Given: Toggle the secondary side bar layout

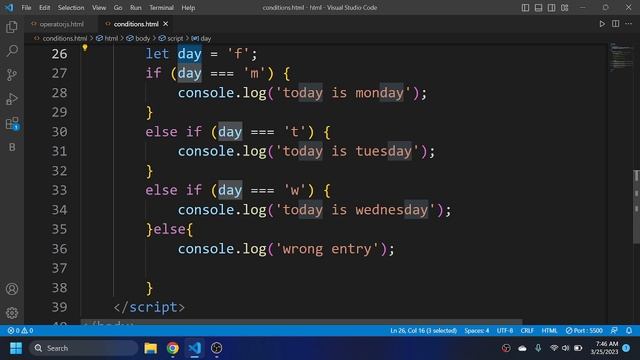Looking at the screenshot, I should tap(551, 8).
